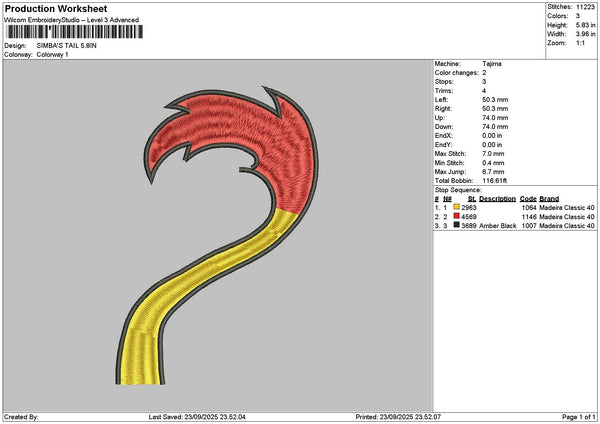Click the 'St.' column header
The height and width of the screenshot is (424, 600).
tap(472, 199)
